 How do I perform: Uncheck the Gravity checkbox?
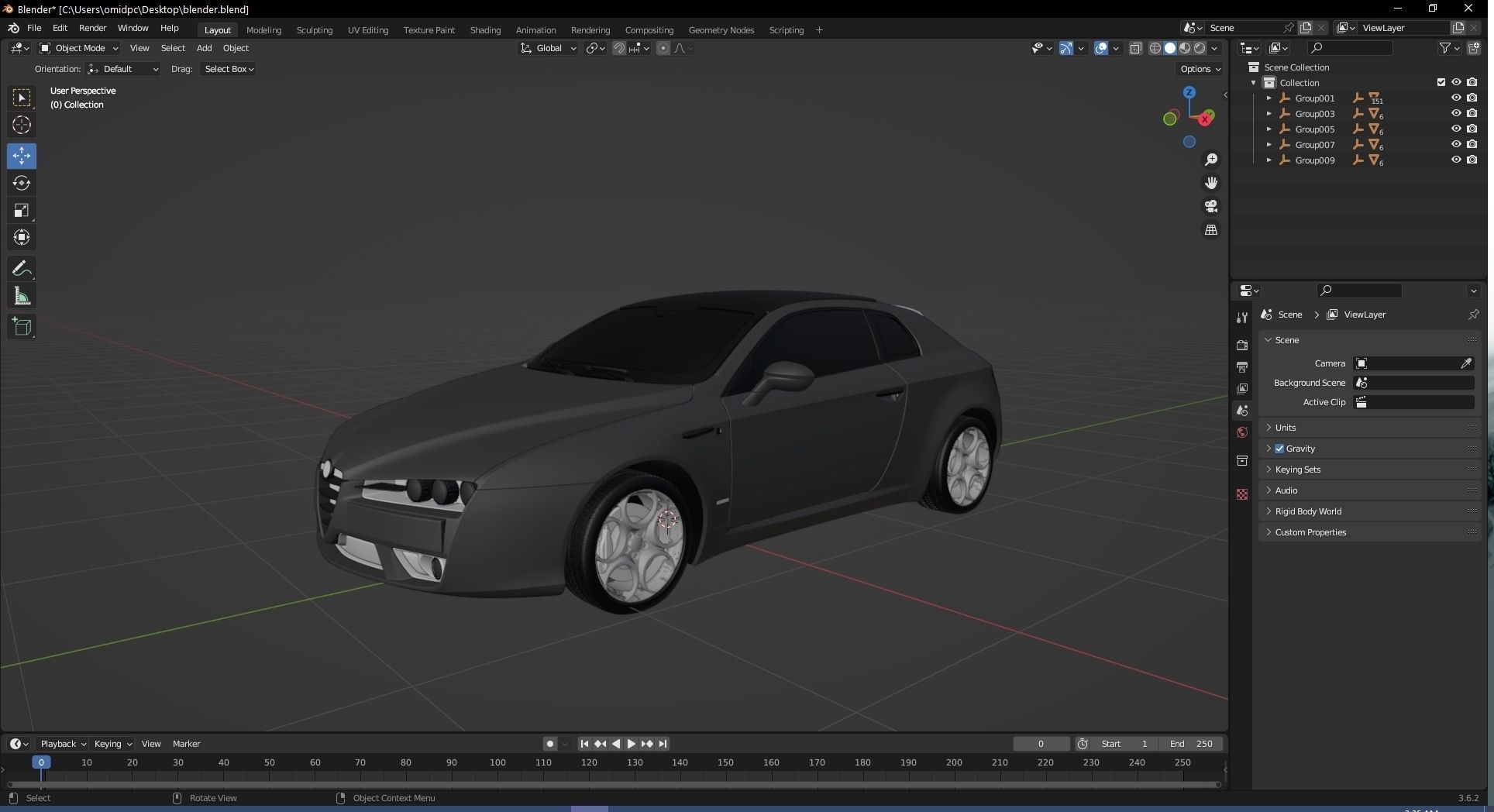(x=1279, y=449)
